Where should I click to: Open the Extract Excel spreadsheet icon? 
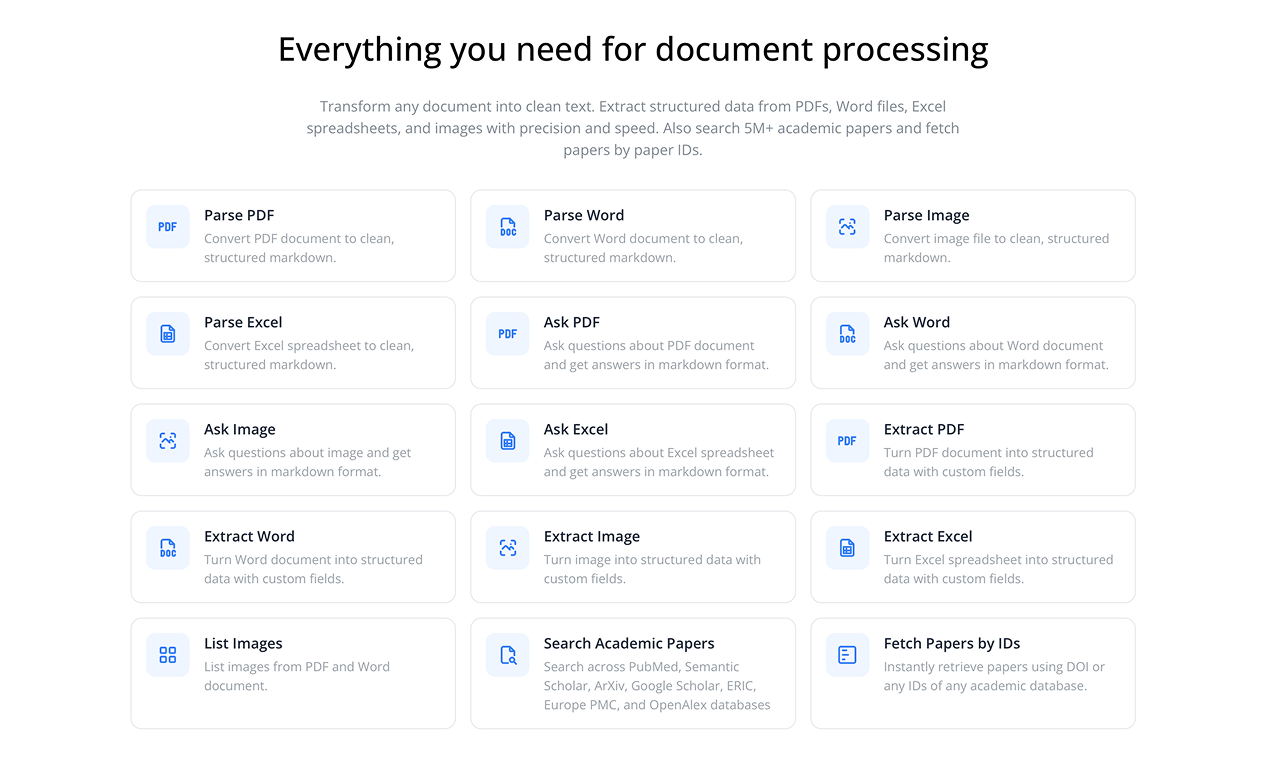tap(847, 548)
